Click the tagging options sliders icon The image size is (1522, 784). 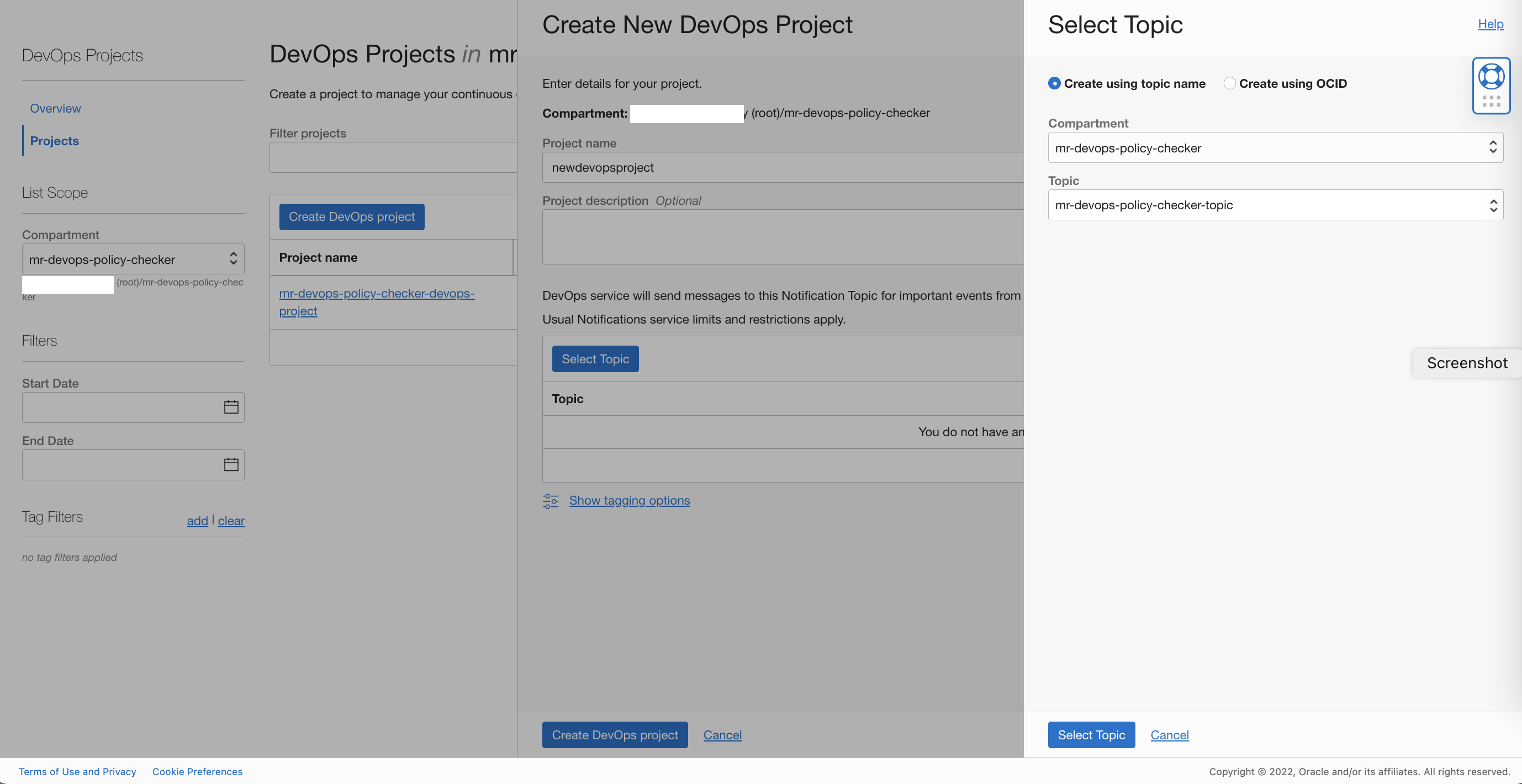(550, 501)
